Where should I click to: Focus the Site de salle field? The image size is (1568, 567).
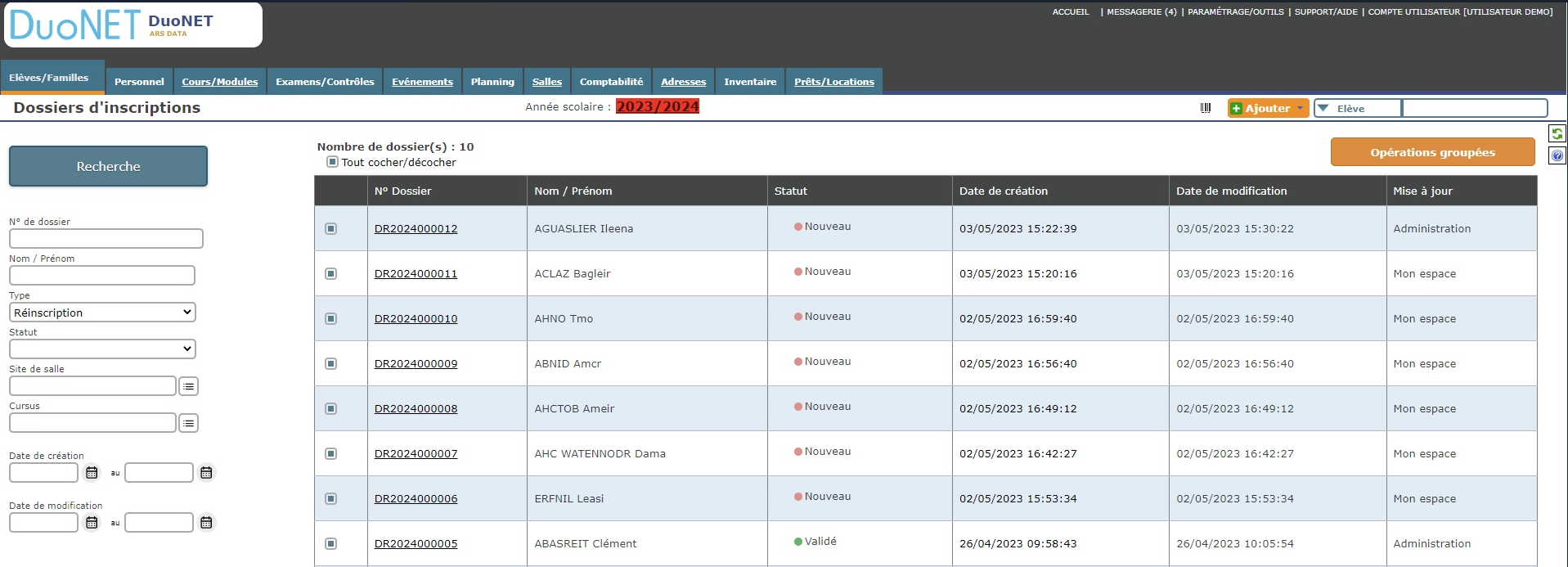92,385
